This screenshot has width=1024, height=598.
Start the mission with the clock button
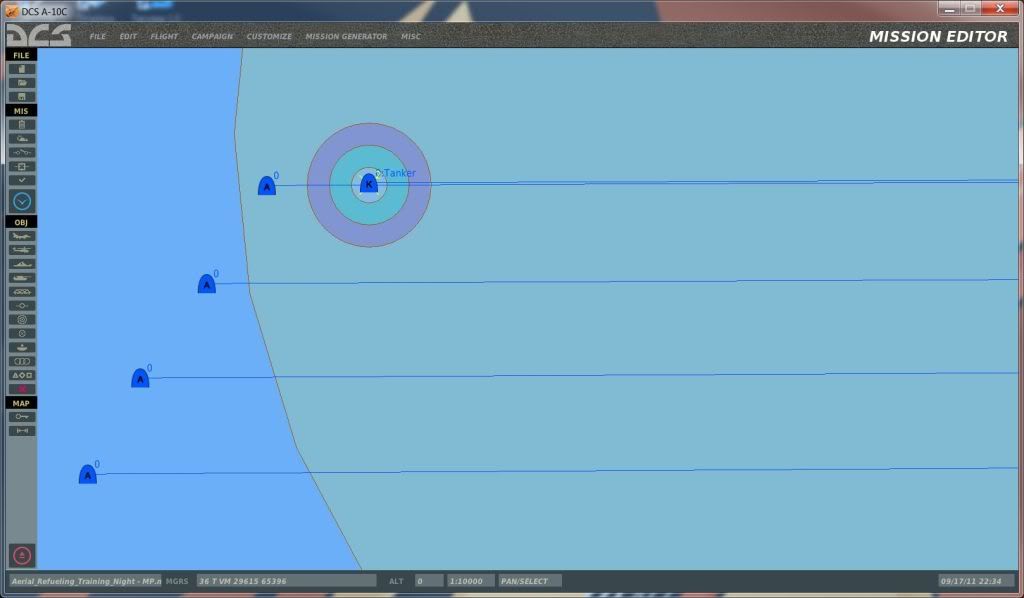coord(22,201)
